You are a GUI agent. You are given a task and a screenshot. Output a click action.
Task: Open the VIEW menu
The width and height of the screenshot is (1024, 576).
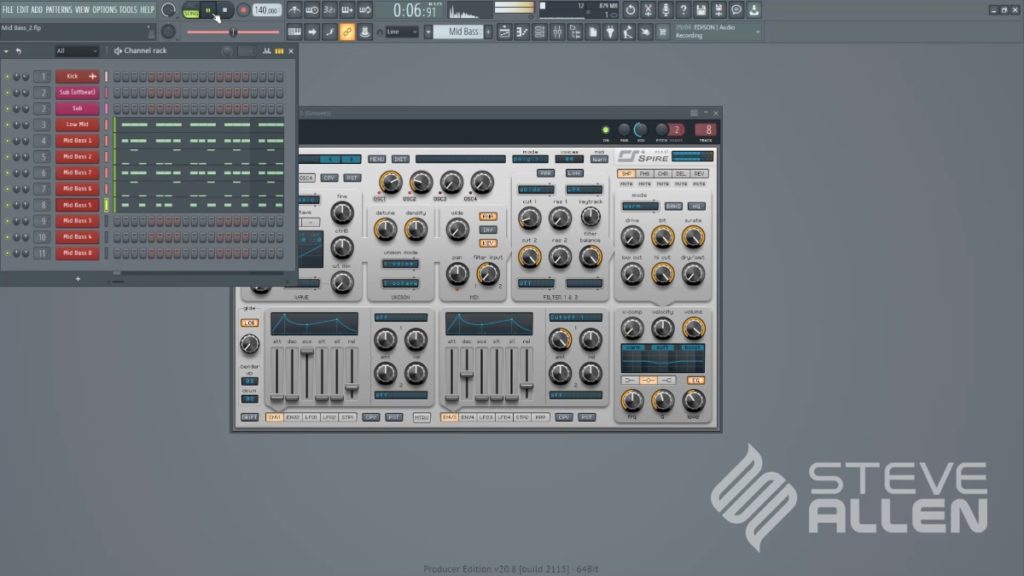(x=82, y=10)
